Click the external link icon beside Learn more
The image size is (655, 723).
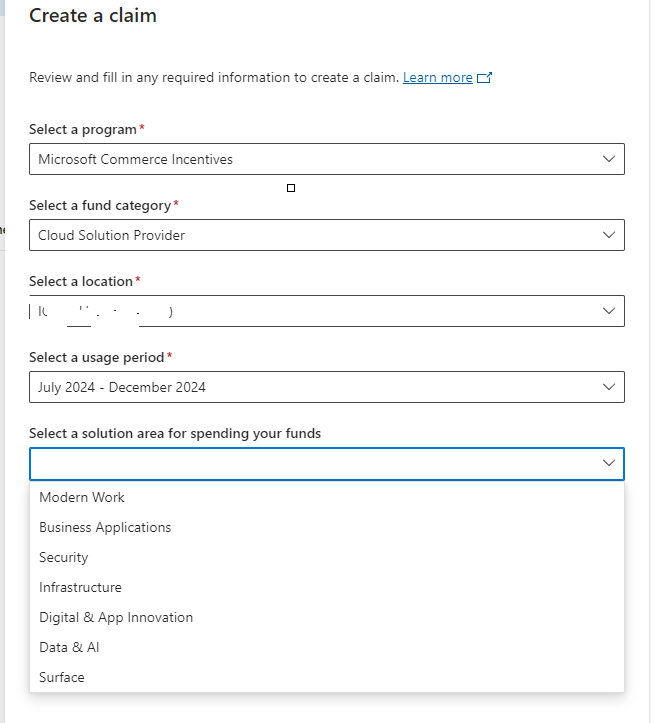pos(484,77)
